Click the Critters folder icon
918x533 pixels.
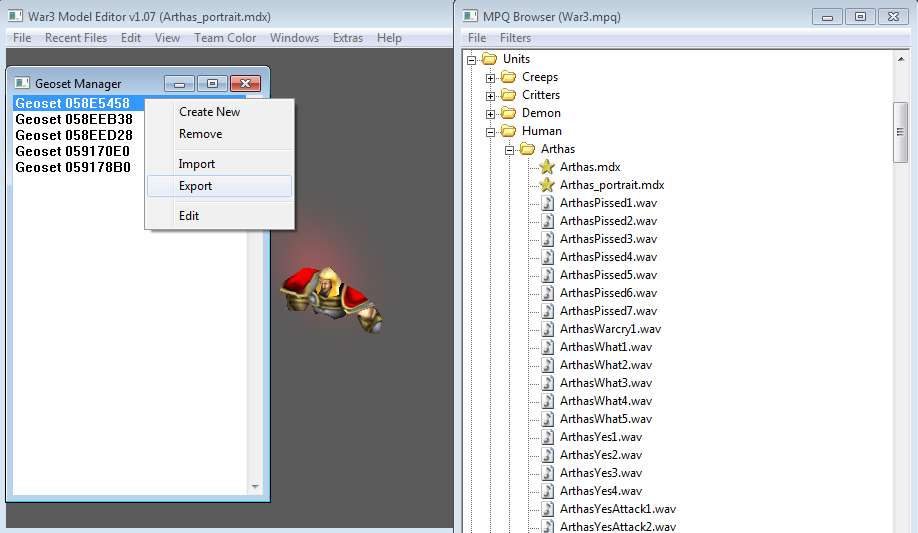pyautogui.click(x=509, y=95)
